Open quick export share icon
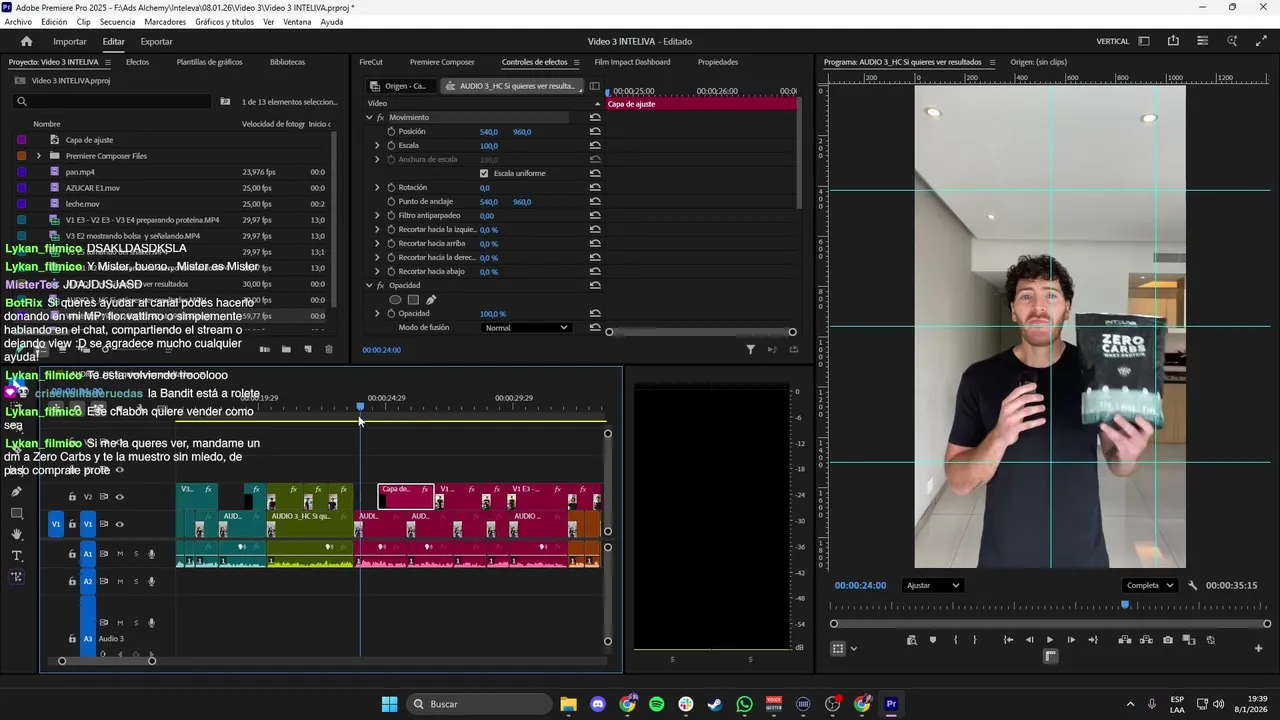The image size is (1280, 720). 1173,41
